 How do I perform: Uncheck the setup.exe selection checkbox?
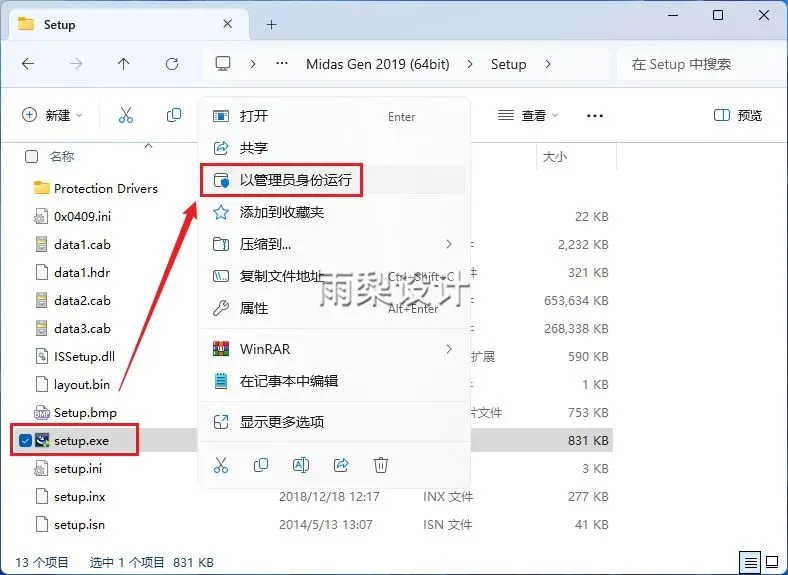pyautogui.click(x=25, y=440)
